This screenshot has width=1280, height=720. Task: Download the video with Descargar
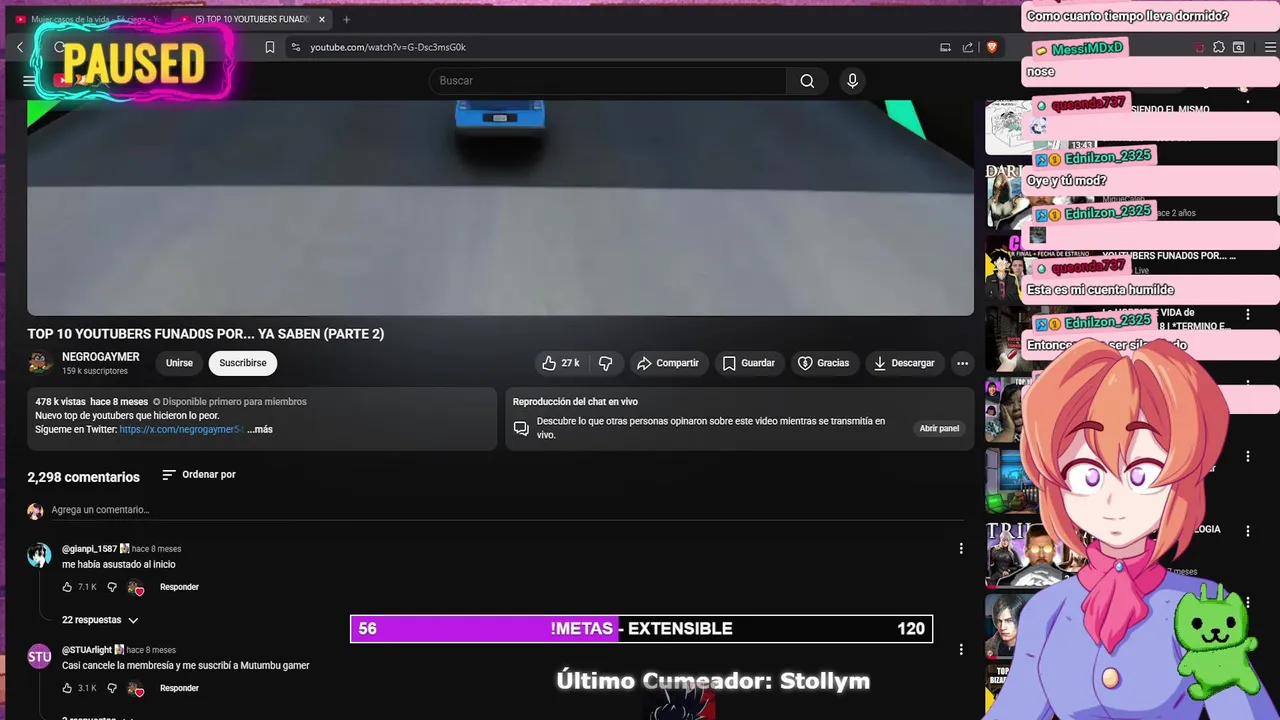point(904,363)
